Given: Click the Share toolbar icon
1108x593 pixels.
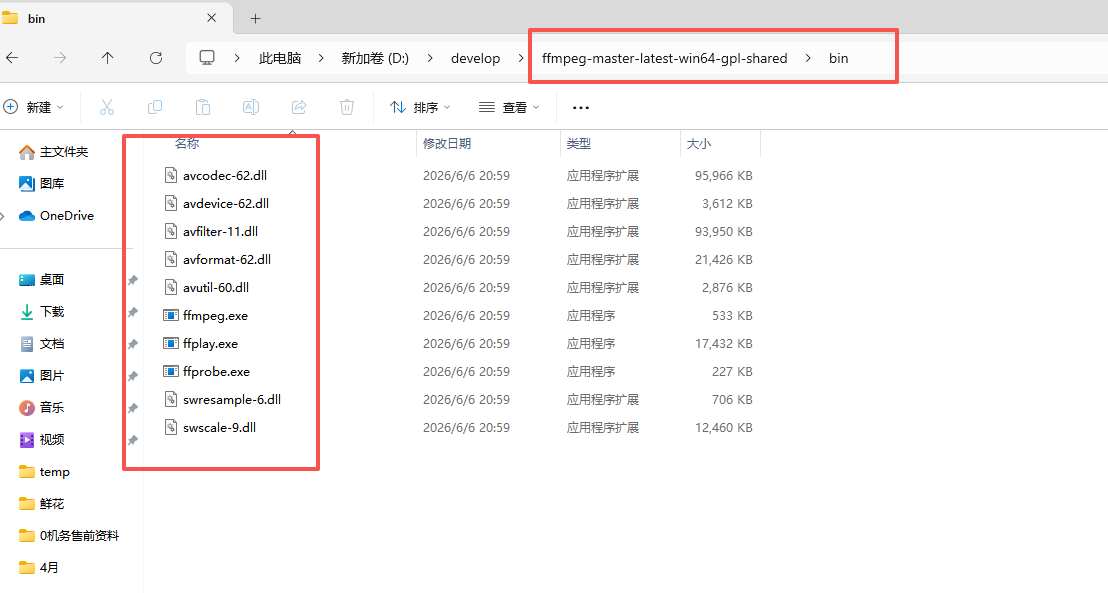Looking at the screenshot, I should (x=299, y=107).
